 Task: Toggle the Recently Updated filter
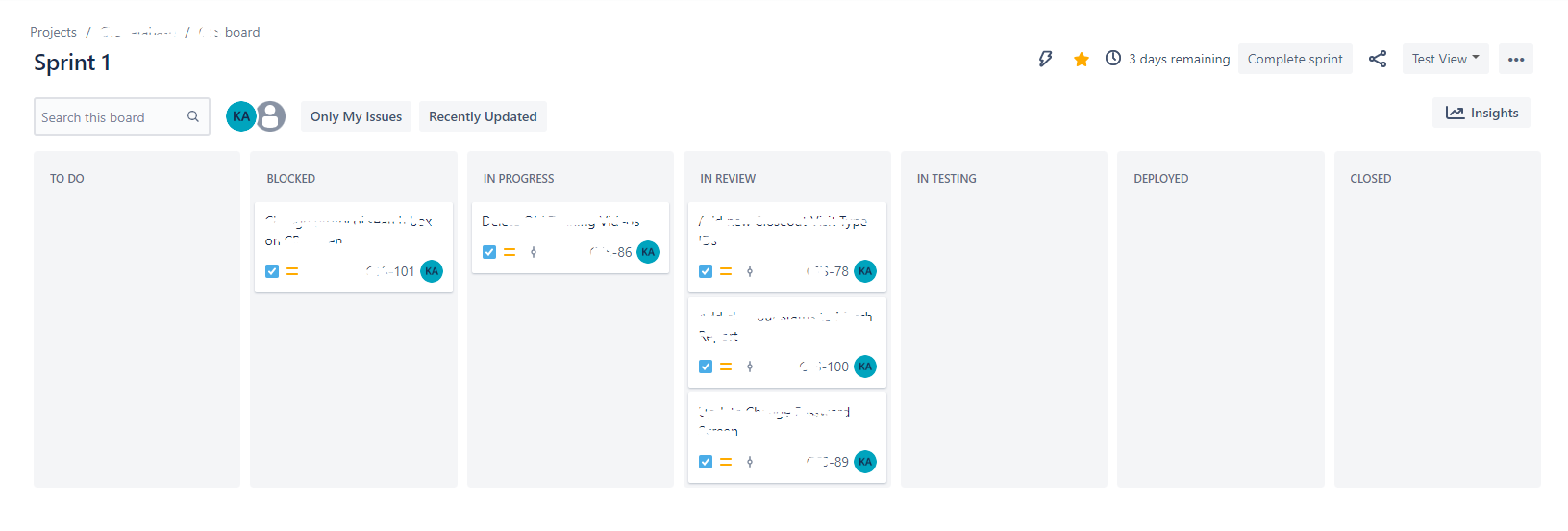(x=483, y=116)
